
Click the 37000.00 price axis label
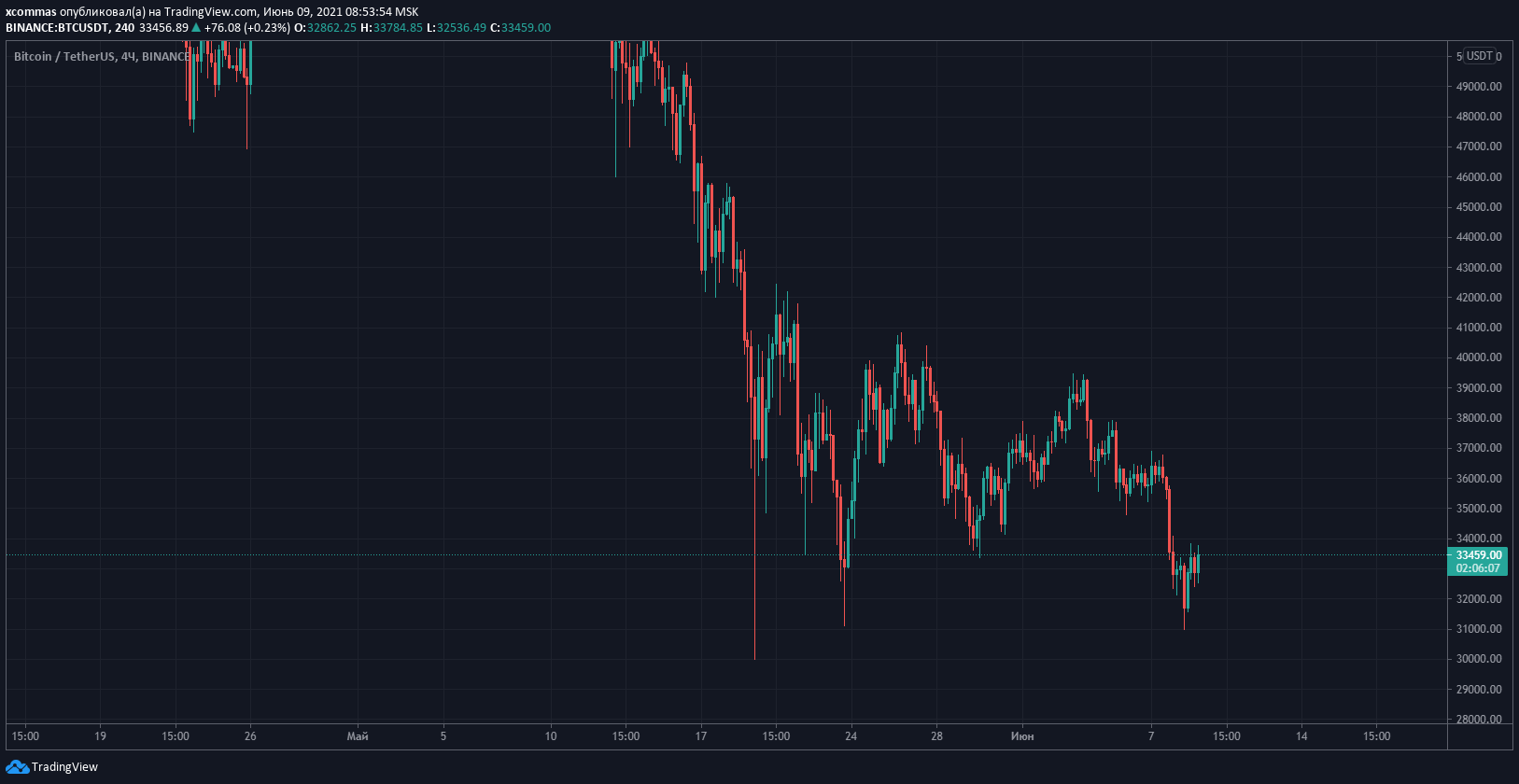tap(1479, 448)
